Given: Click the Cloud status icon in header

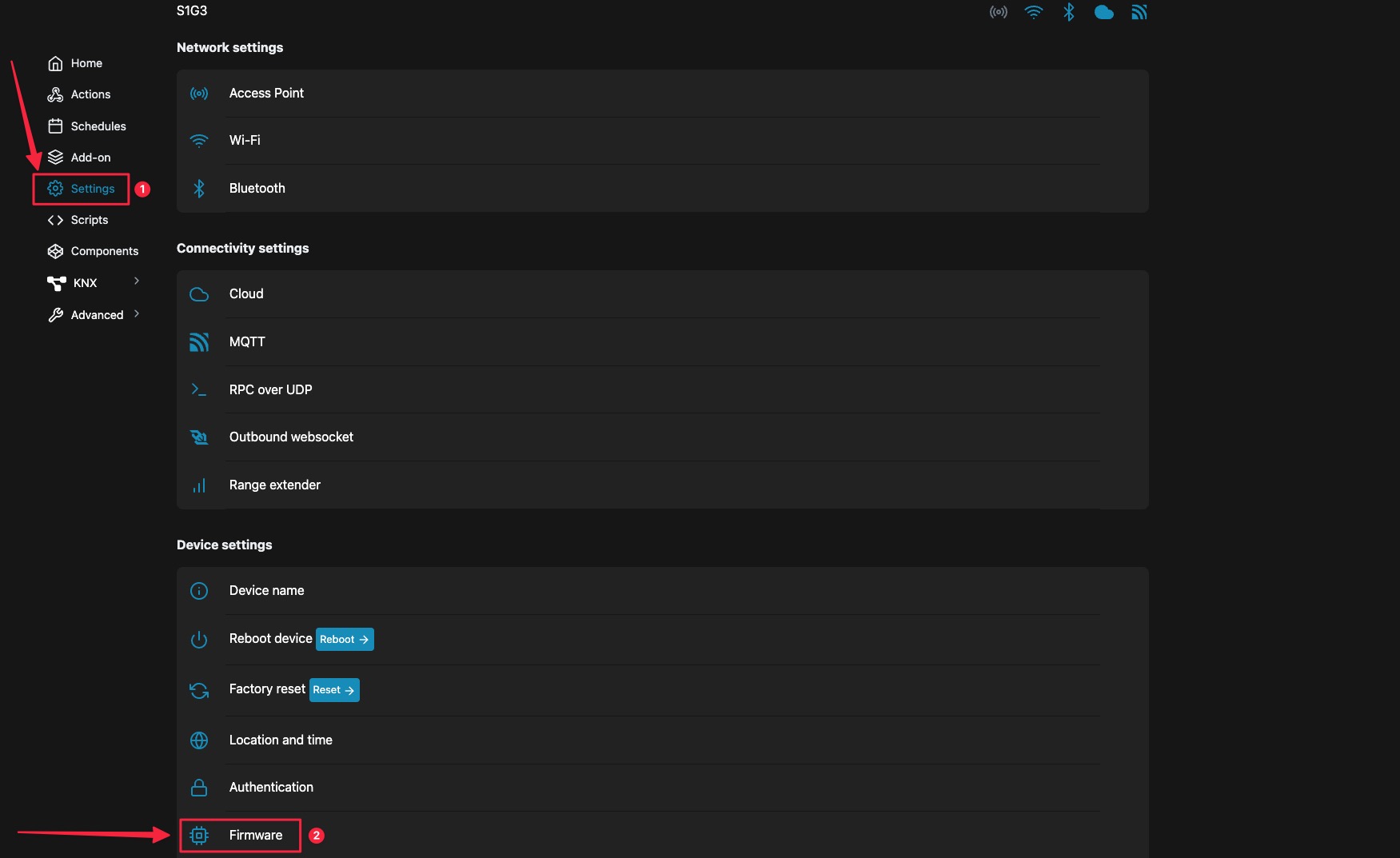Looking at the screenshot, I should pyautogui.click(x=1104, y=12).
